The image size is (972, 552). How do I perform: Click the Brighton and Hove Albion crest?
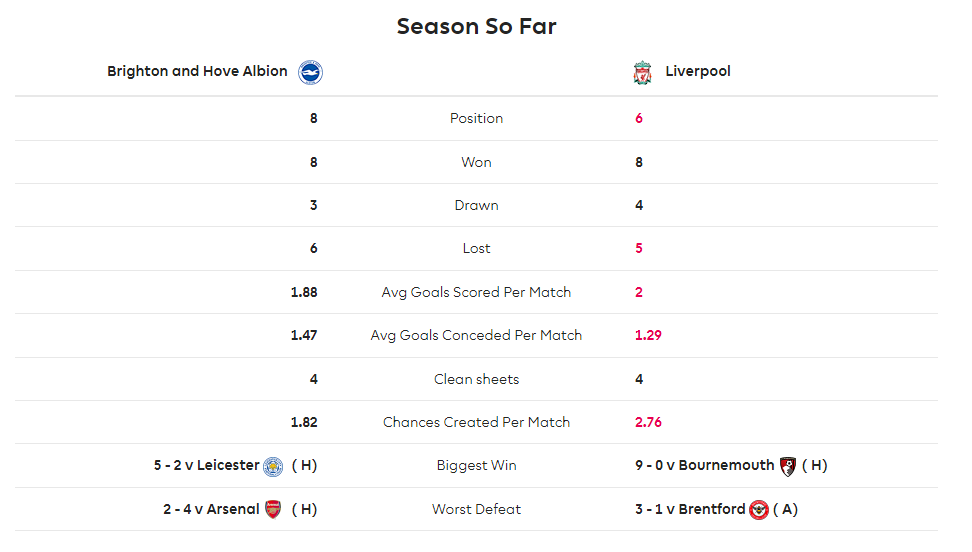(x=310, y=72)
